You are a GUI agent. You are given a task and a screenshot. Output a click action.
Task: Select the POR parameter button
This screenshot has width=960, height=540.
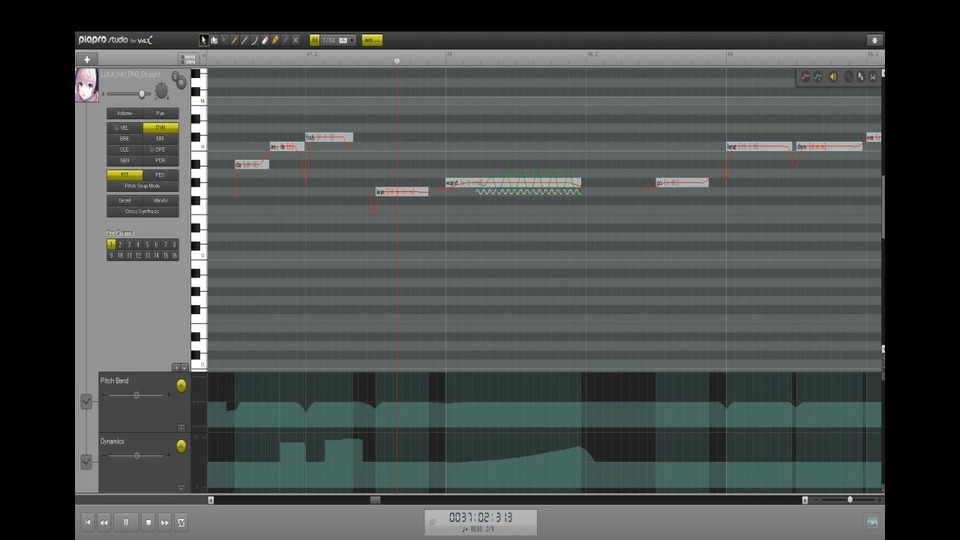tap(160, 160)
